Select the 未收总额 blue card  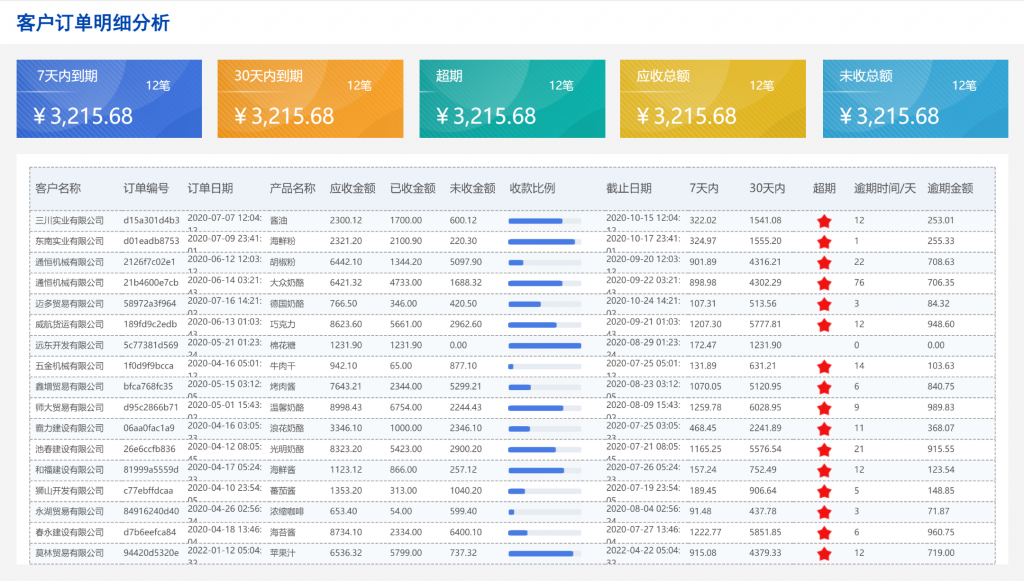pyautogui.click(x=916, y=99)
